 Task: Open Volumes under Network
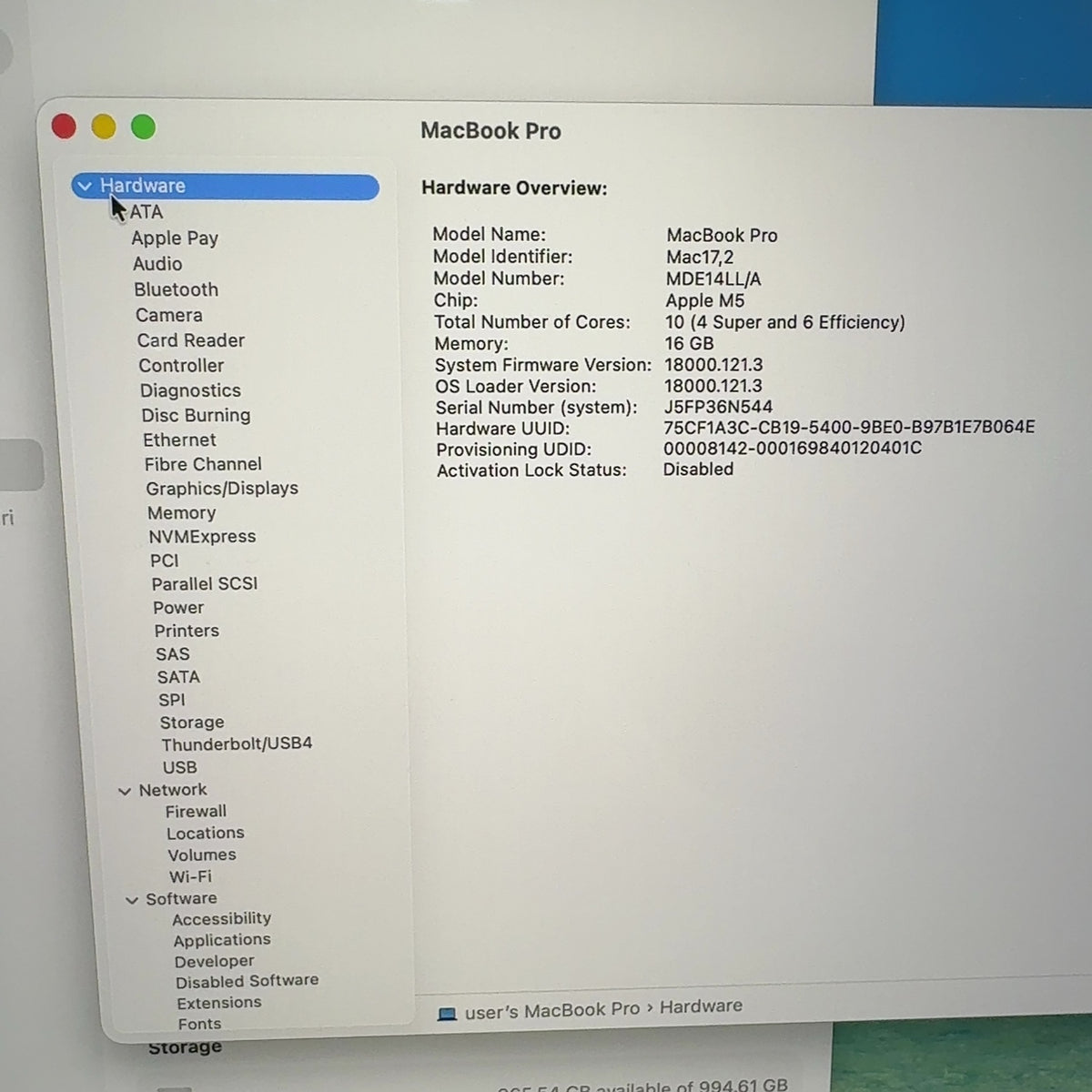pyautogui.click(x=202, y=855)
